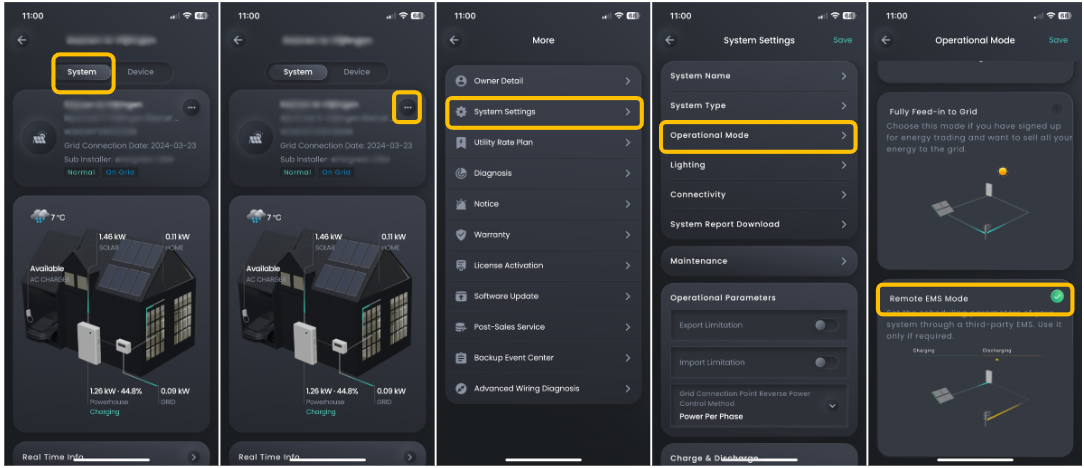
Task: Click the Warranty shield icon
Action: [x=461, y=235]
